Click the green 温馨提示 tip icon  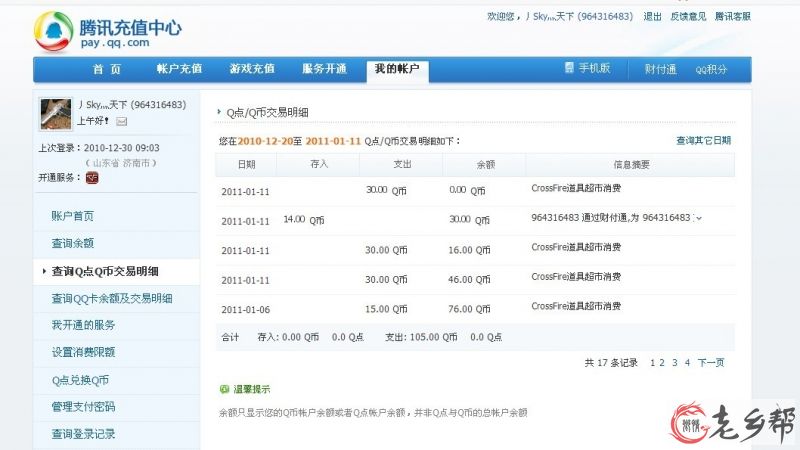click(223, 389)
